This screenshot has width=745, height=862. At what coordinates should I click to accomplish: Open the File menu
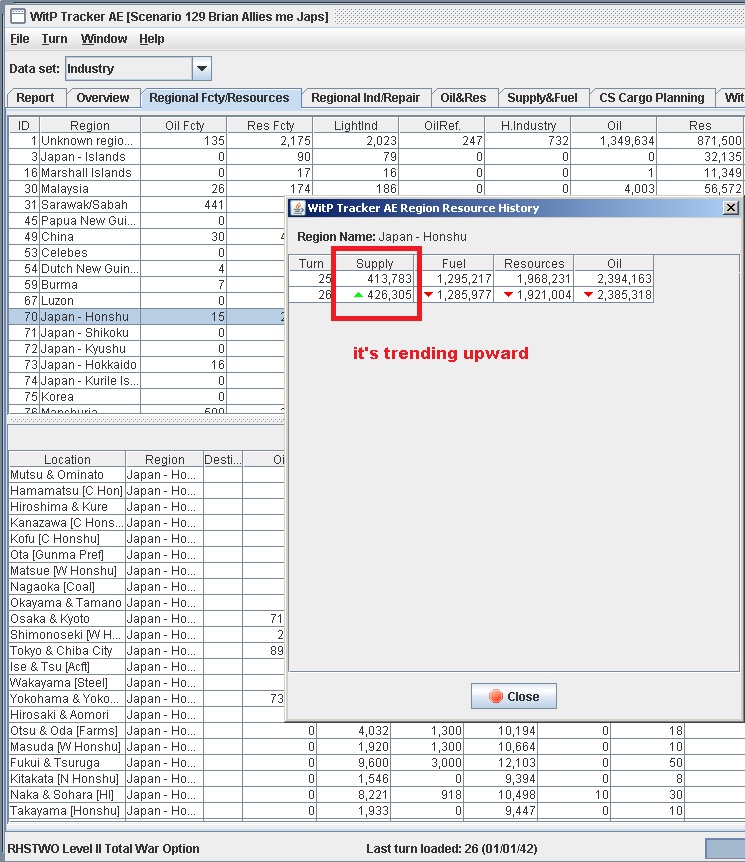pyautogui.click(x=20, y=39)
